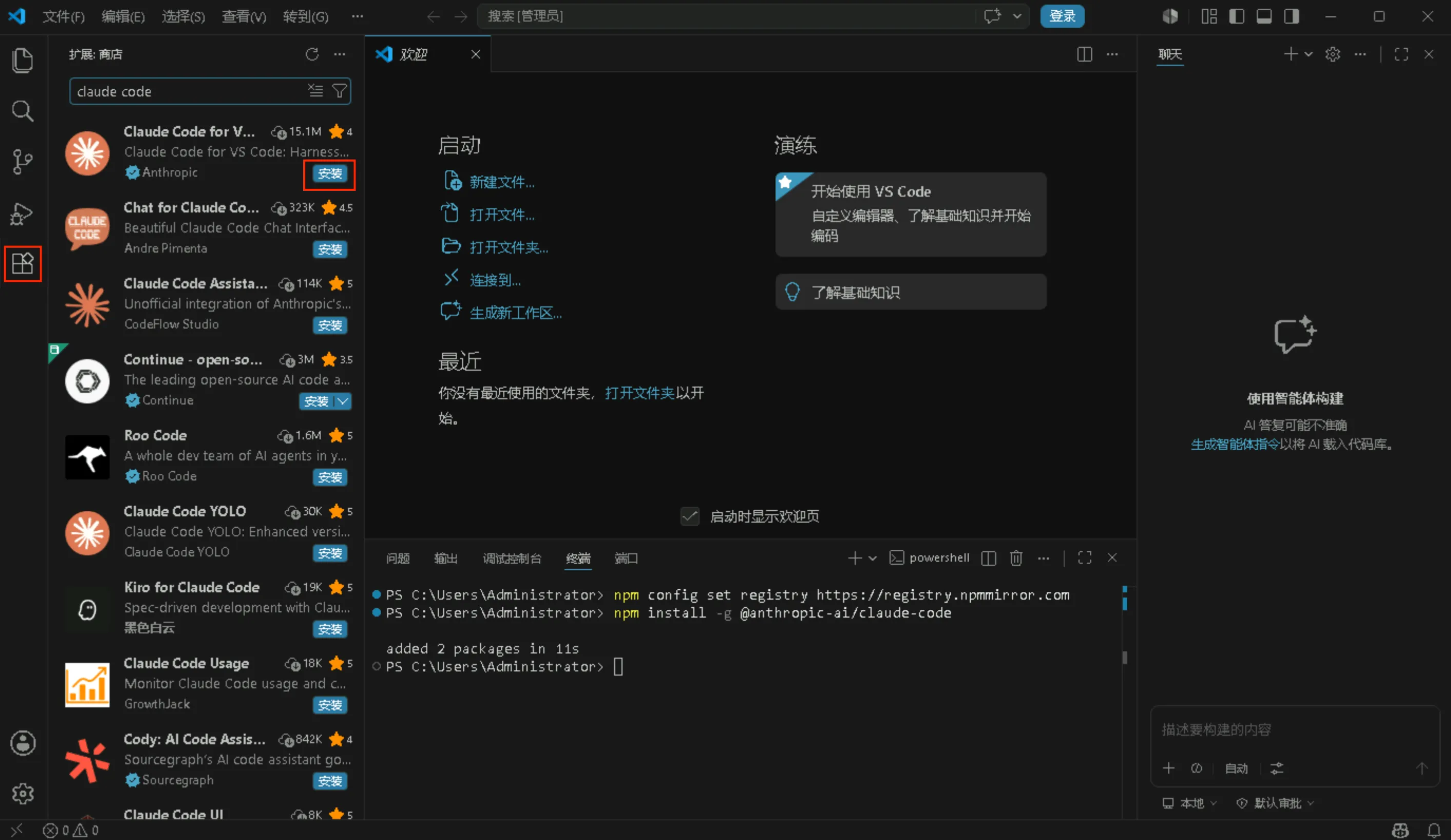Image resolution: width=1451 pixels, height=840 pixels.
Task: Open the Manage gear in activity bar
Action: click(x=23, y=793)
